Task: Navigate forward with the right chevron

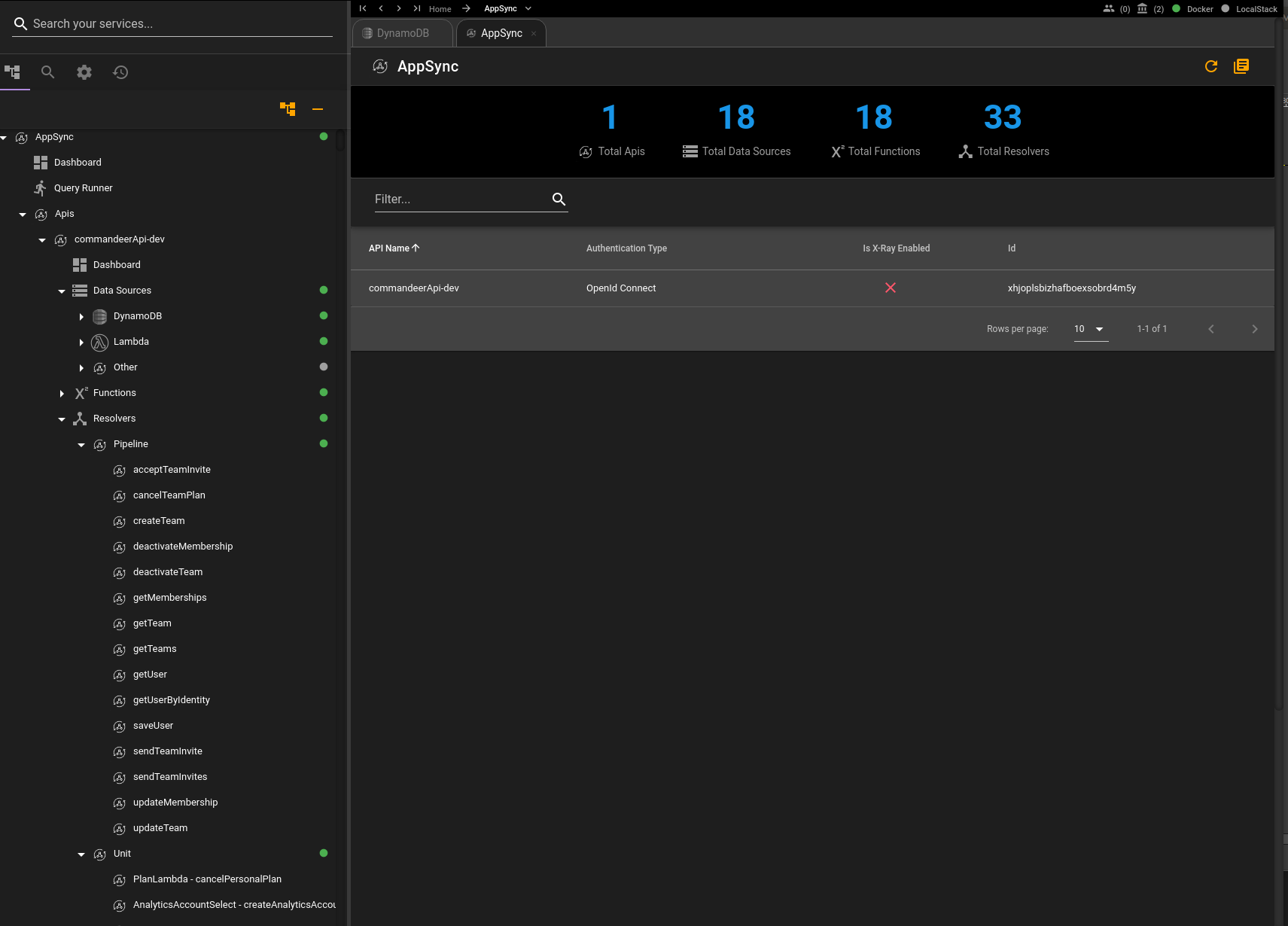Action: pos(399,8)
